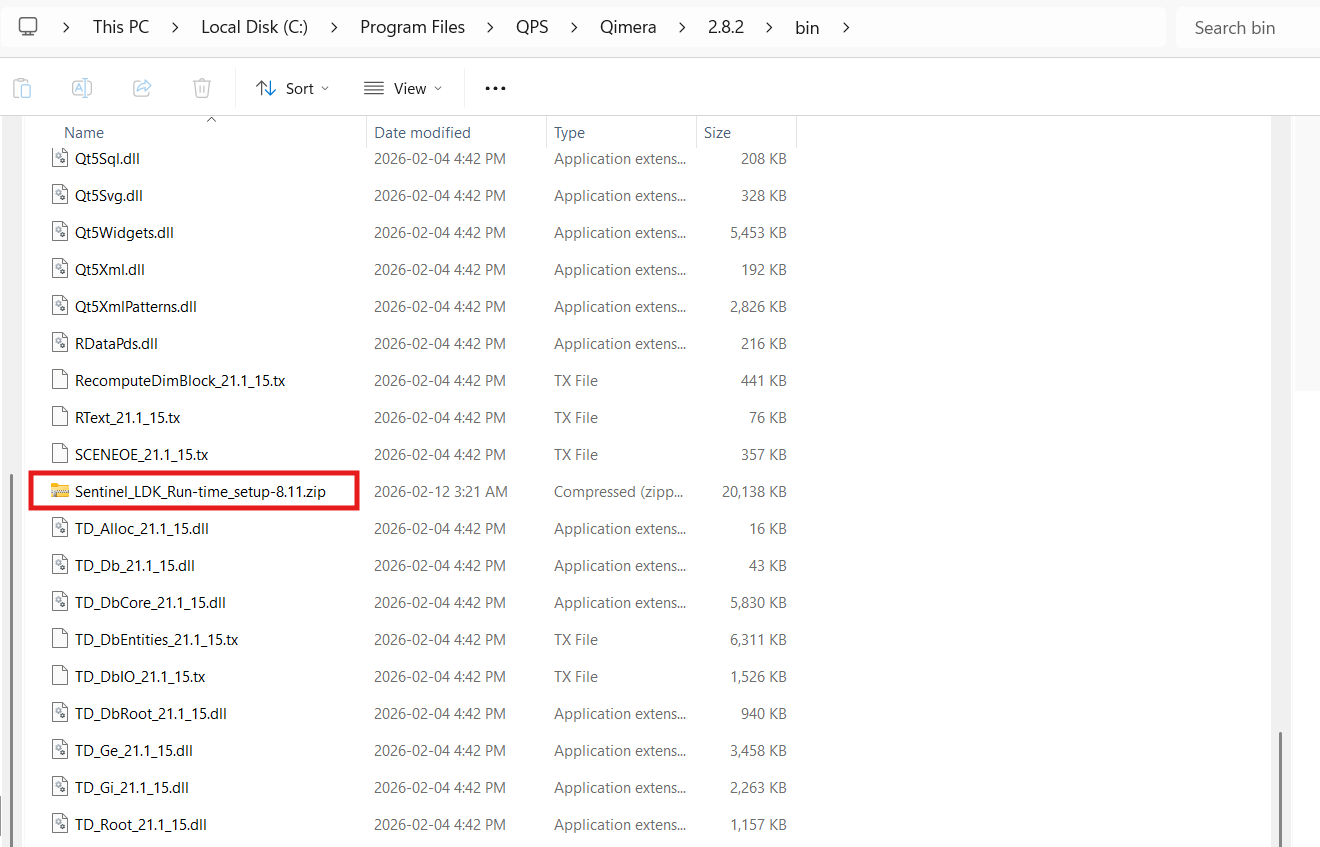Click the Type column header
The height and width of the screenshot is (847, 1320).
[x=569, y=133]
